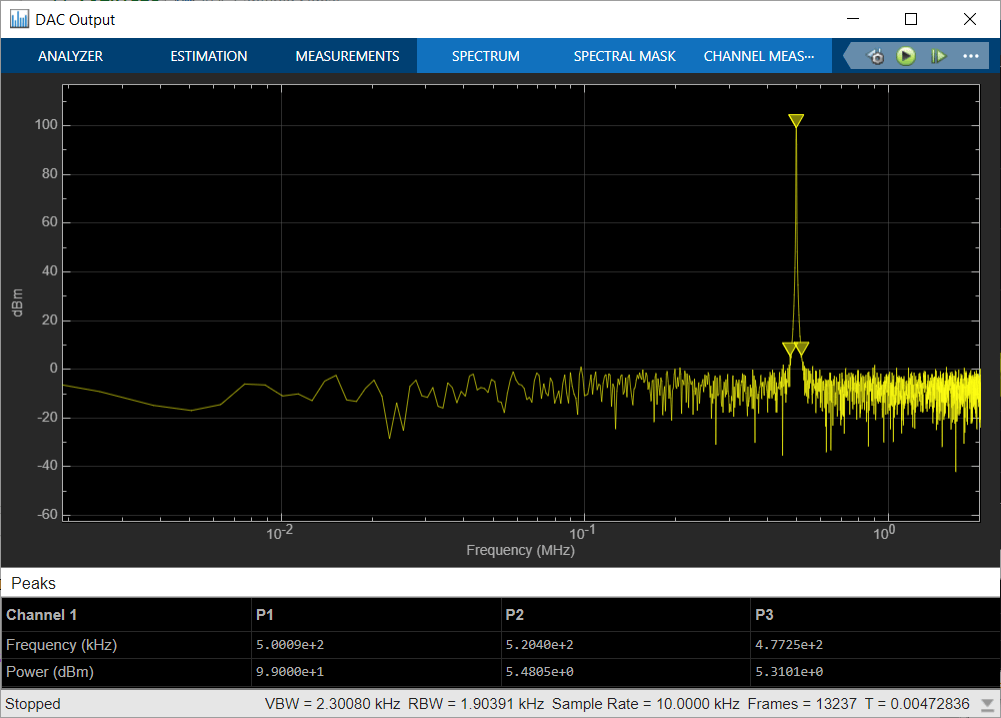The image size is (1001, 718).
Task: Click the green Run simulation button
Action: [905, 56]
